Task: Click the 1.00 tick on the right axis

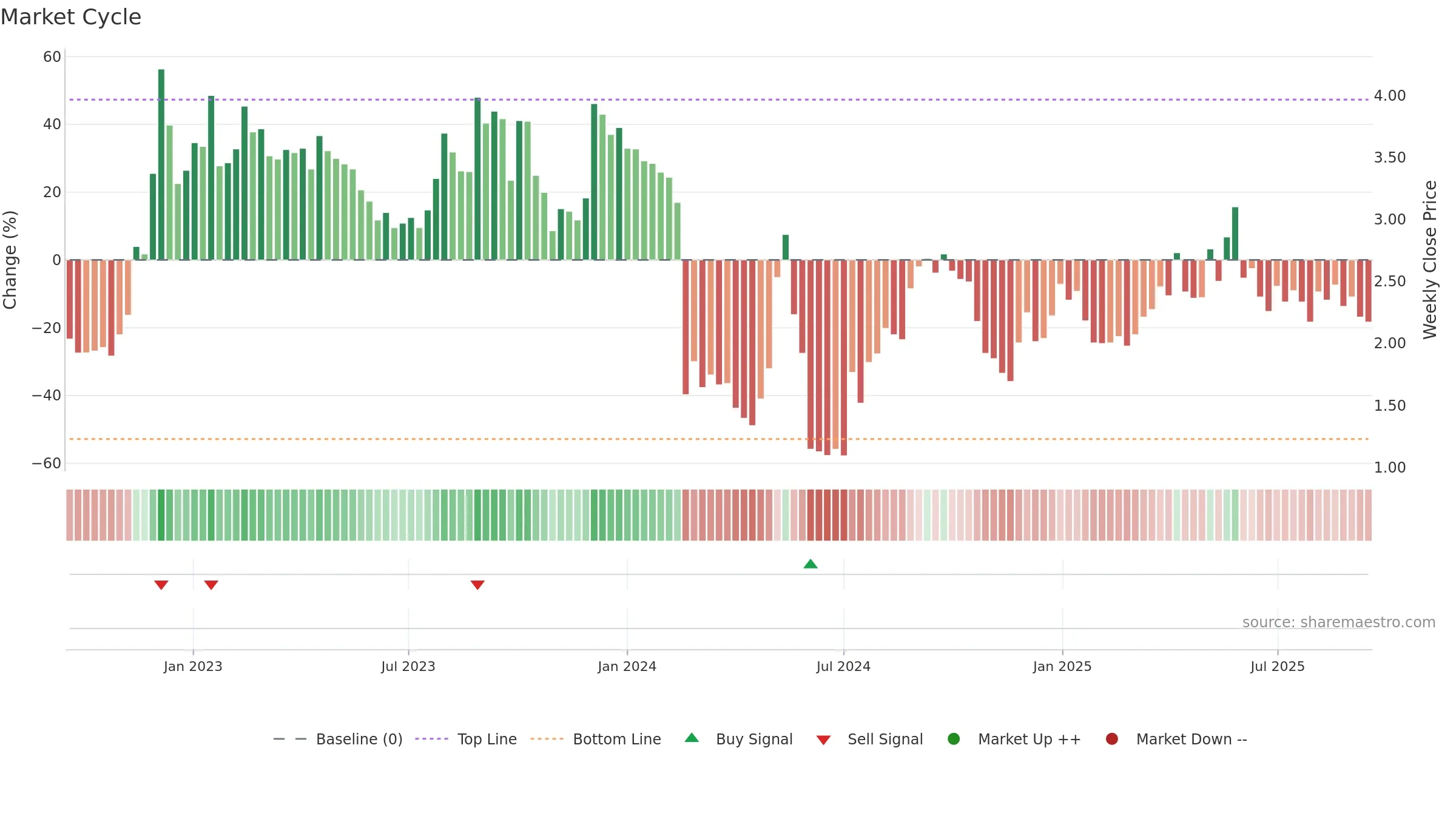Action: pos(1390,468)
